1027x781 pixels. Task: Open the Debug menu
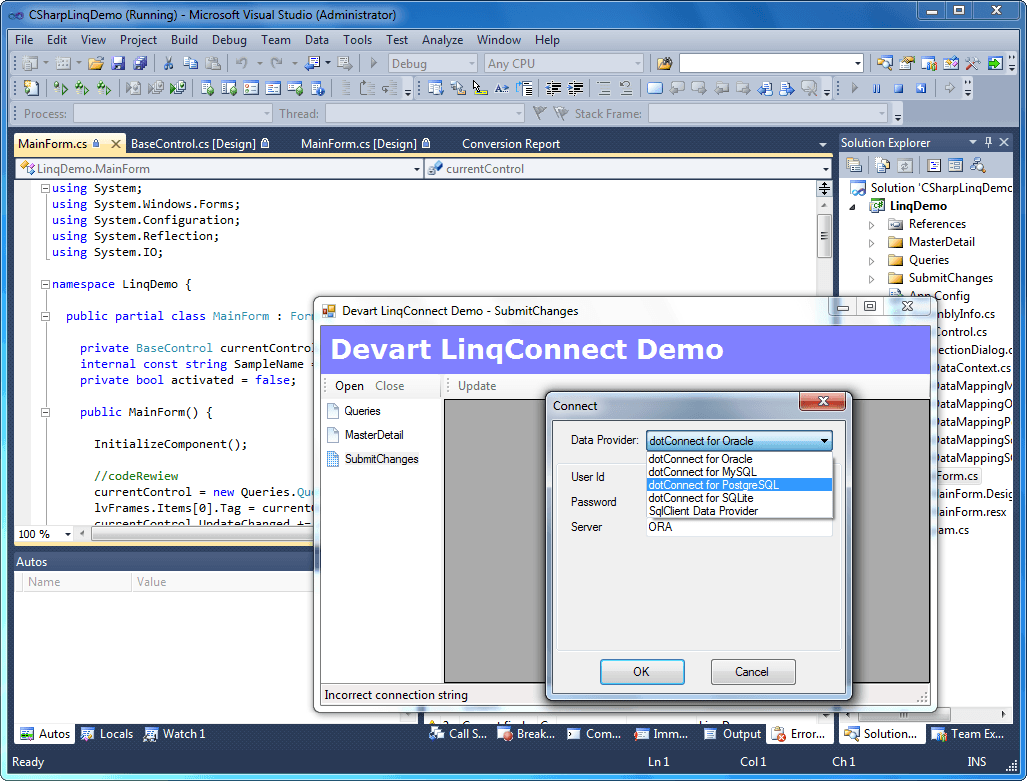pos(229,40)
